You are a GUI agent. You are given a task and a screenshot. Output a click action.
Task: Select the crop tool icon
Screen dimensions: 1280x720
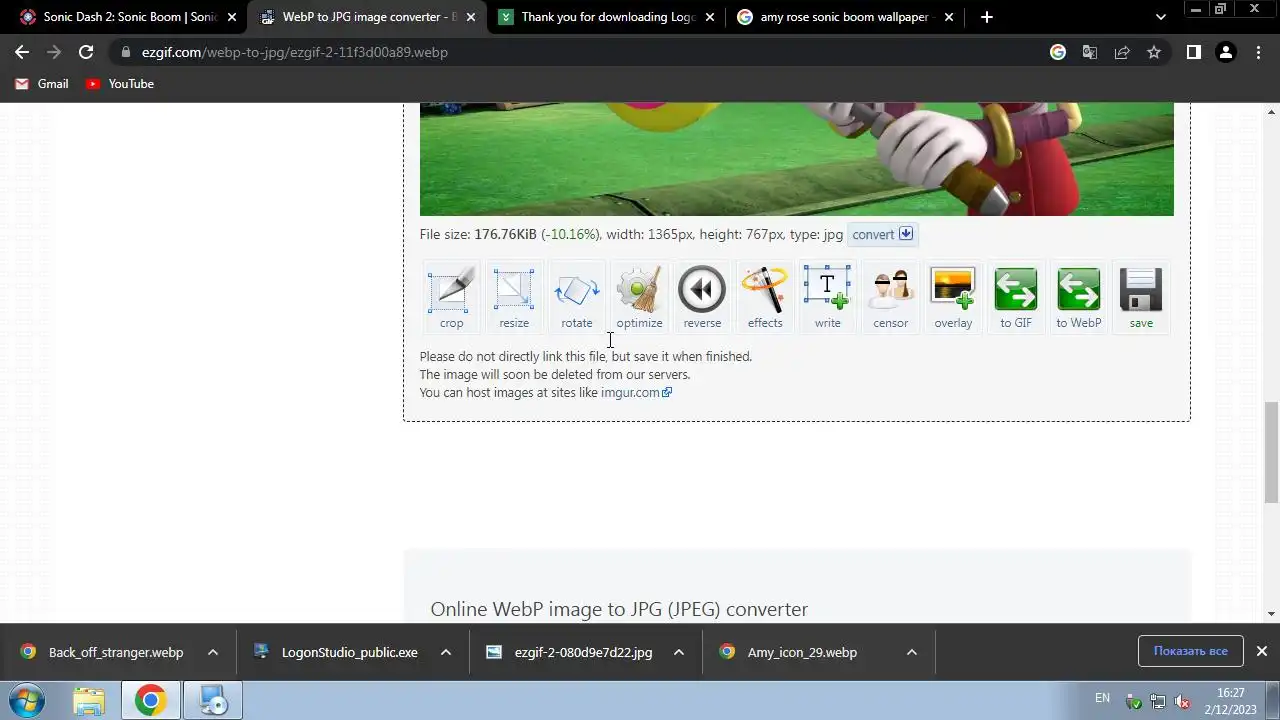(x=451, y=297)
